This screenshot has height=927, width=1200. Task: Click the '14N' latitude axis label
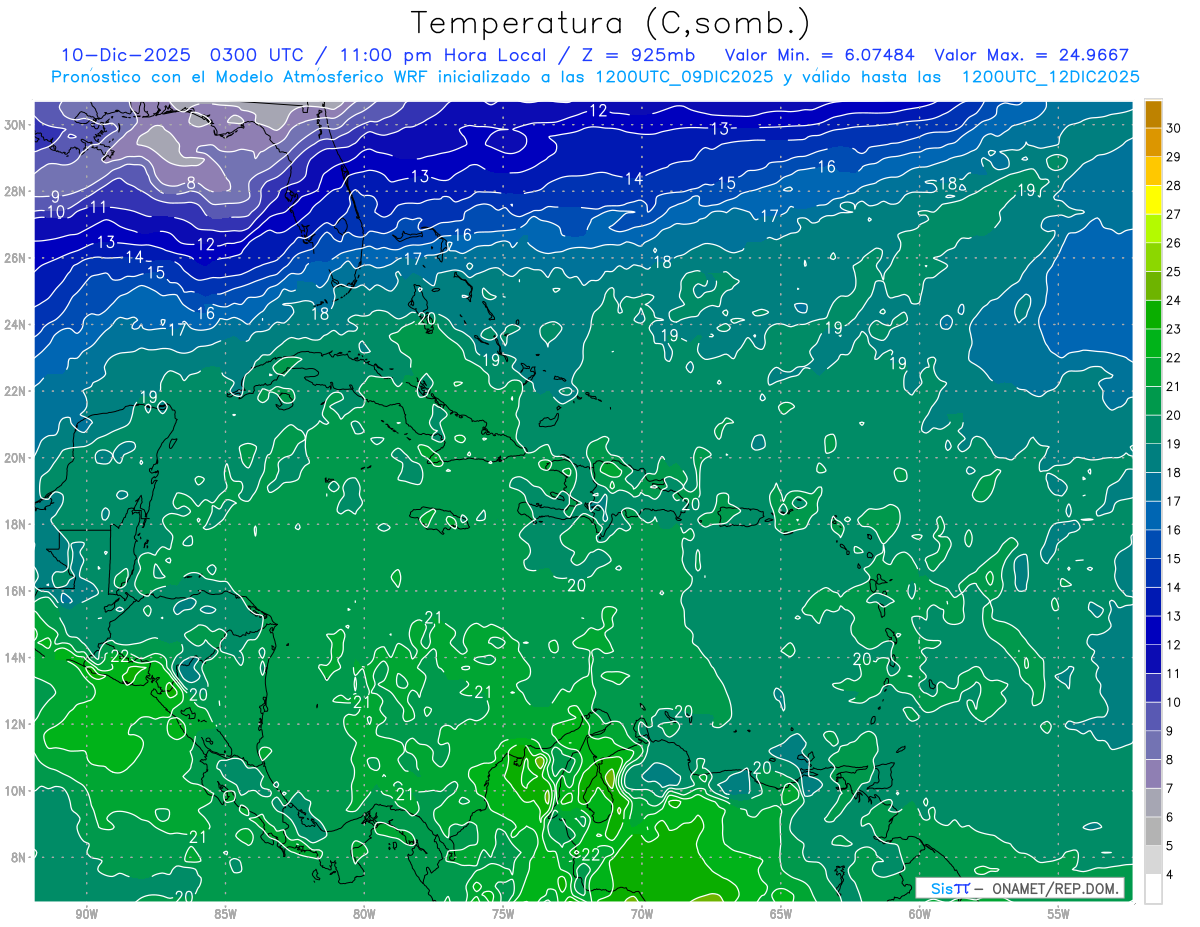(x=17, y=657)
